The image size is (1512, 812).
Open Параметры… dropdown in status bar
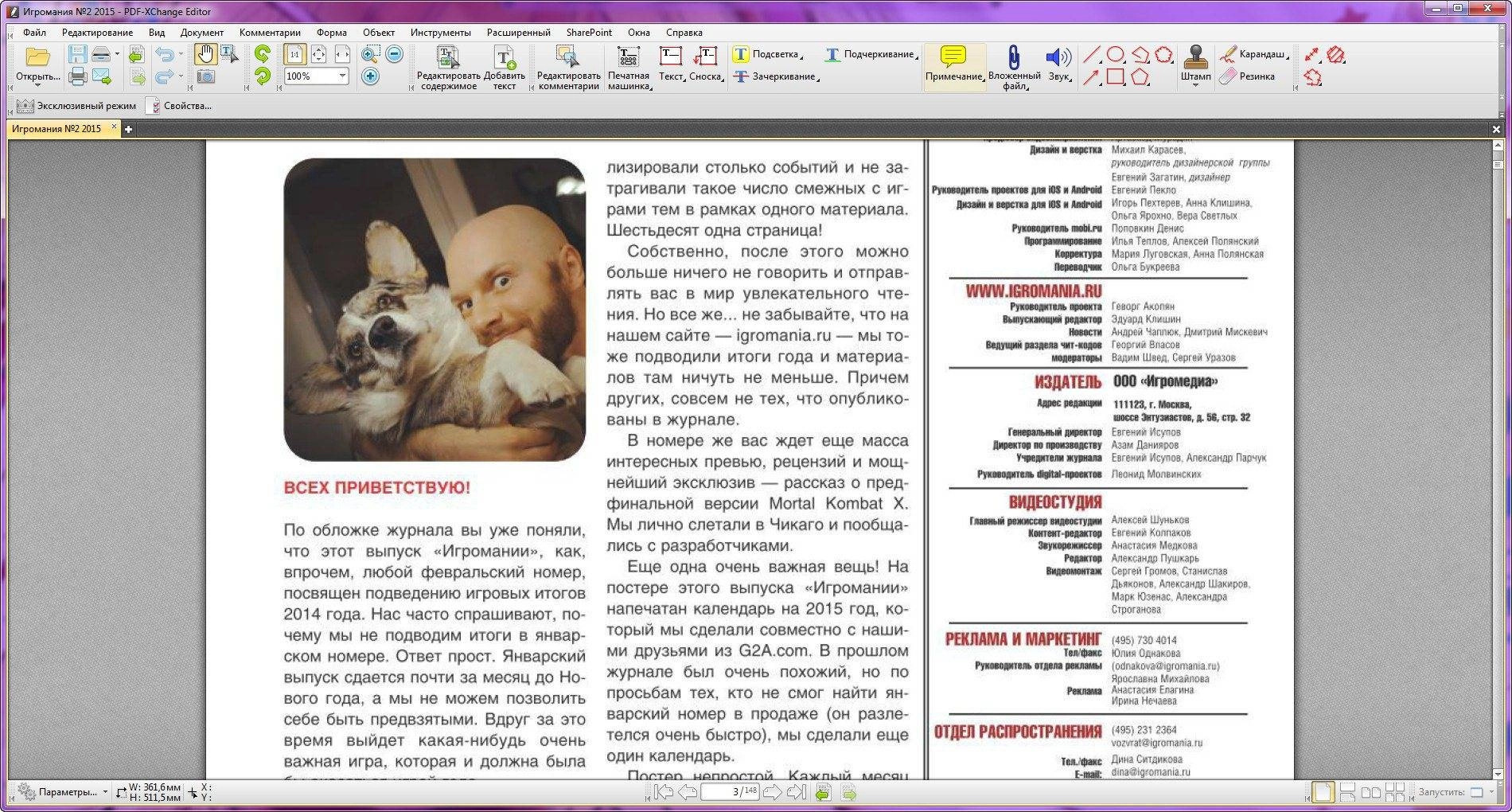(x=63, y=792)
